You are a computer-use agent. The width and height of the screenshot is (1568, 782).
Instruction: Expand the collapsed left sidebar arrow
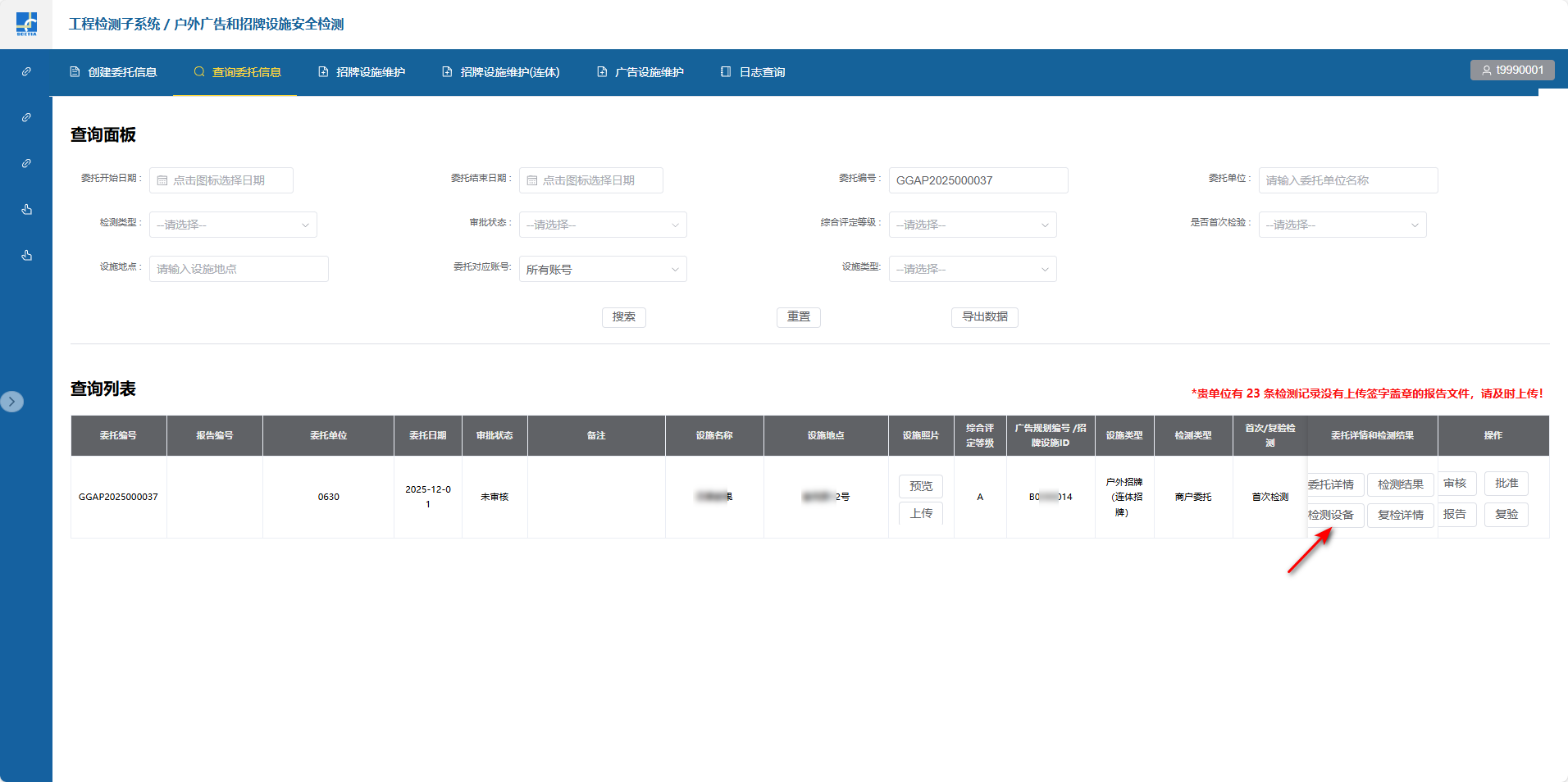[12, 402]
